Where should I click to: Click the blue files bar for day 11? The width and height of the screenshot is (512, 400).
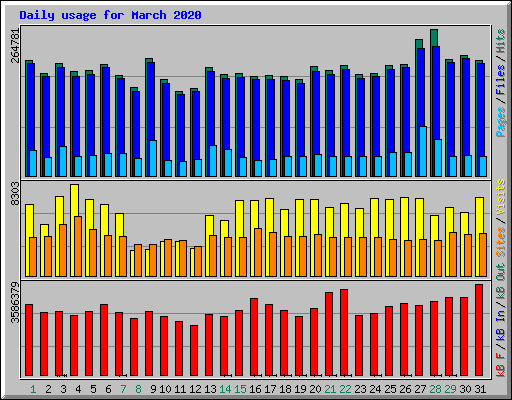(181, 127)
